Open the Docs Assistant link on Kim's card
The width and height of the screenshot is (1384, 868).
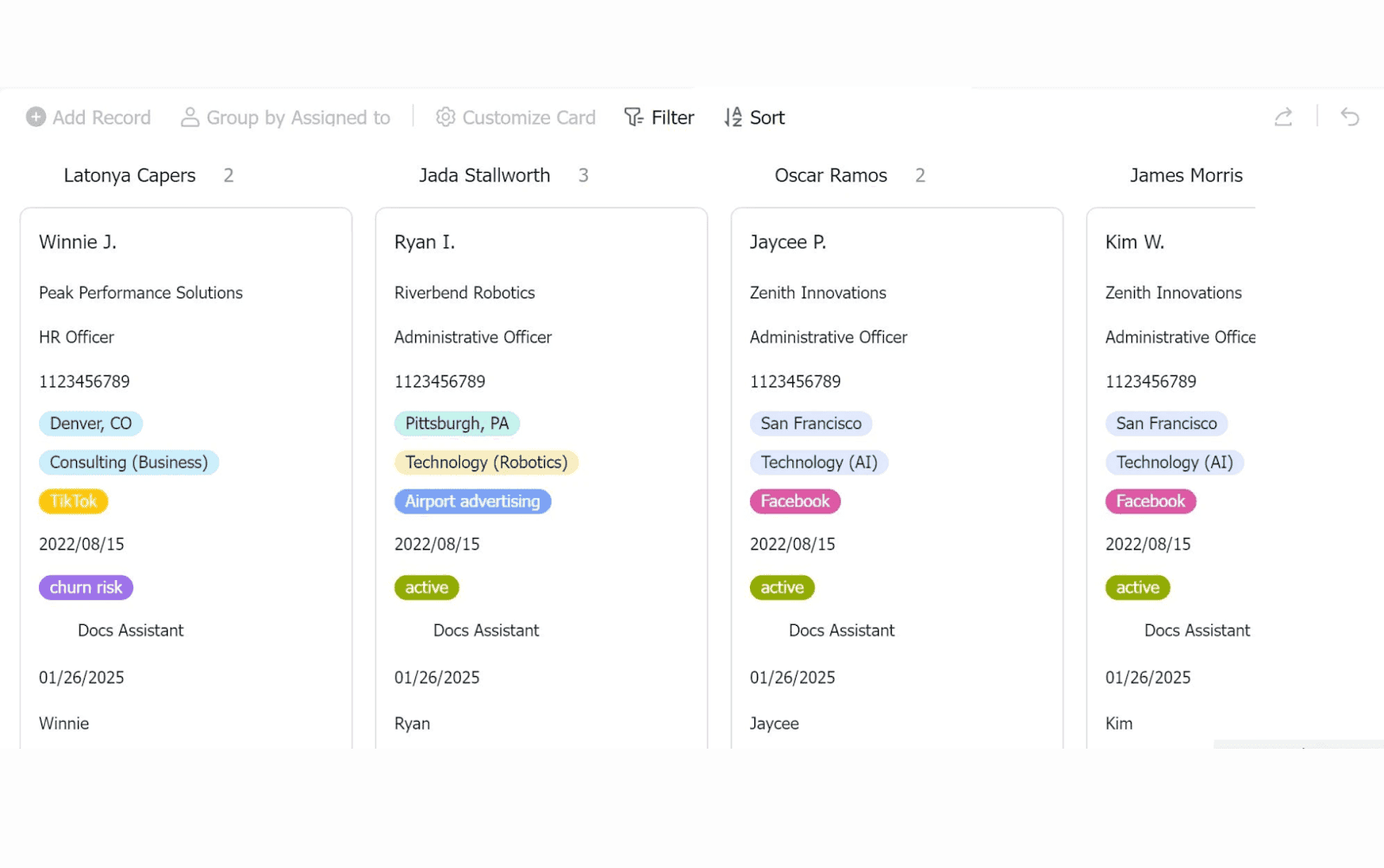click(1197, 630)
